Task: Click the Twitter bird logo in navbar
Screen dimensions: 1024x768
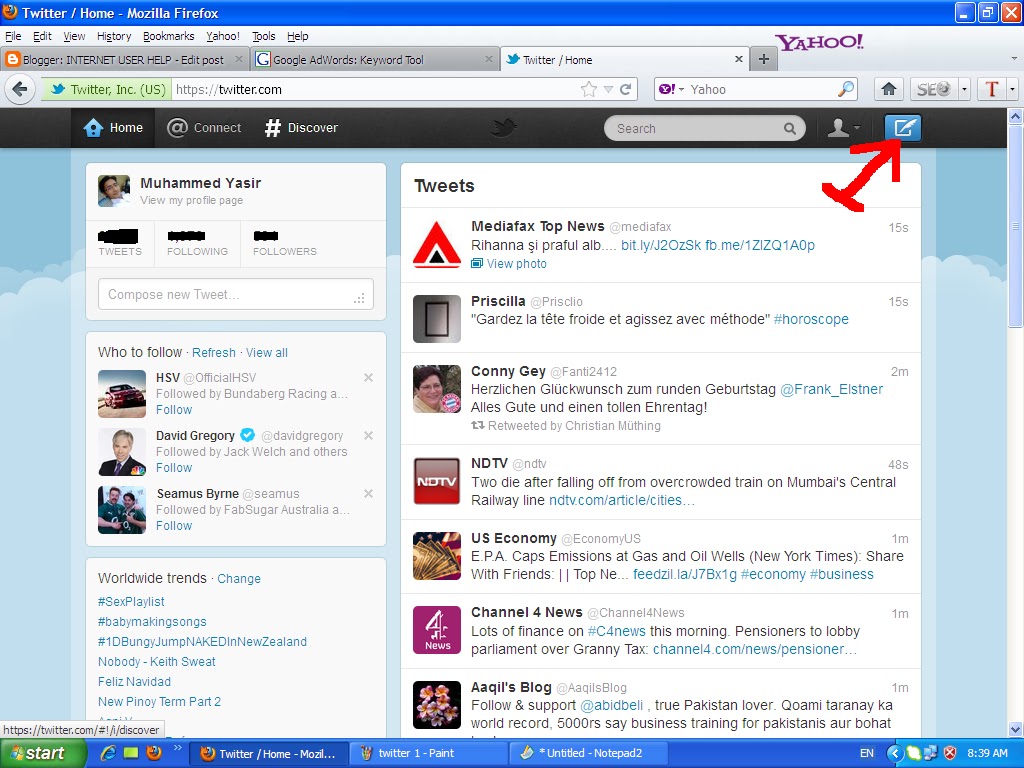Action: 504,128
